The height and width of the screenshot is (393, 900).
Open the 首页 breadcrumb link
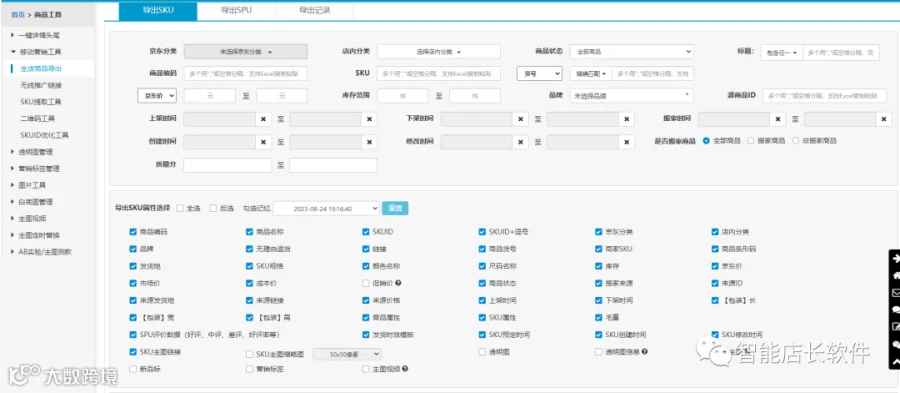17,14
